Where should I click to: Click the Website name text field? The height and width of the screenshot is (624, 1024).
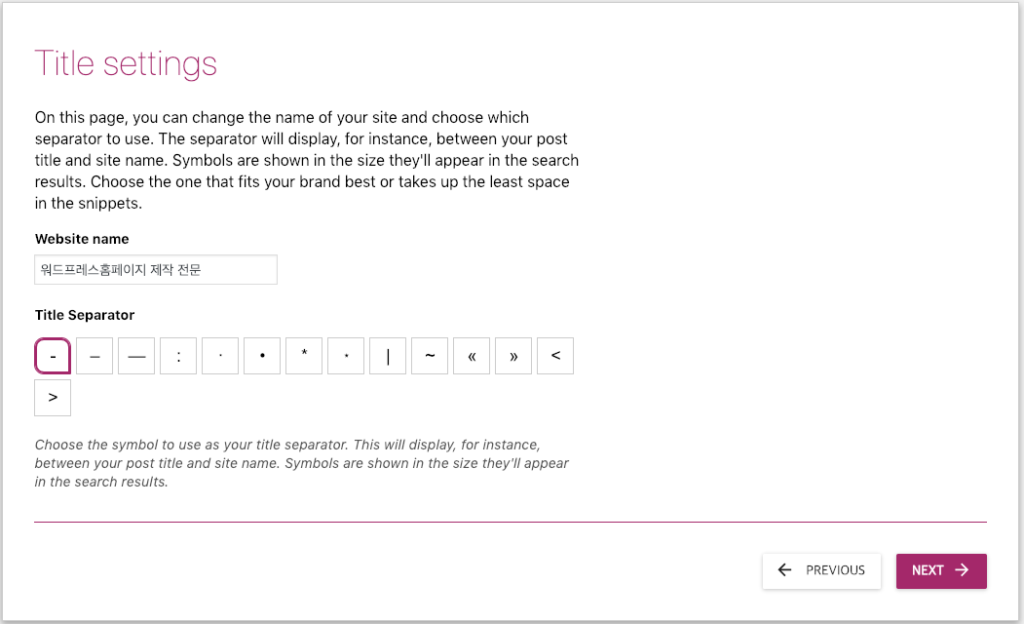click(x=155, y=270)
